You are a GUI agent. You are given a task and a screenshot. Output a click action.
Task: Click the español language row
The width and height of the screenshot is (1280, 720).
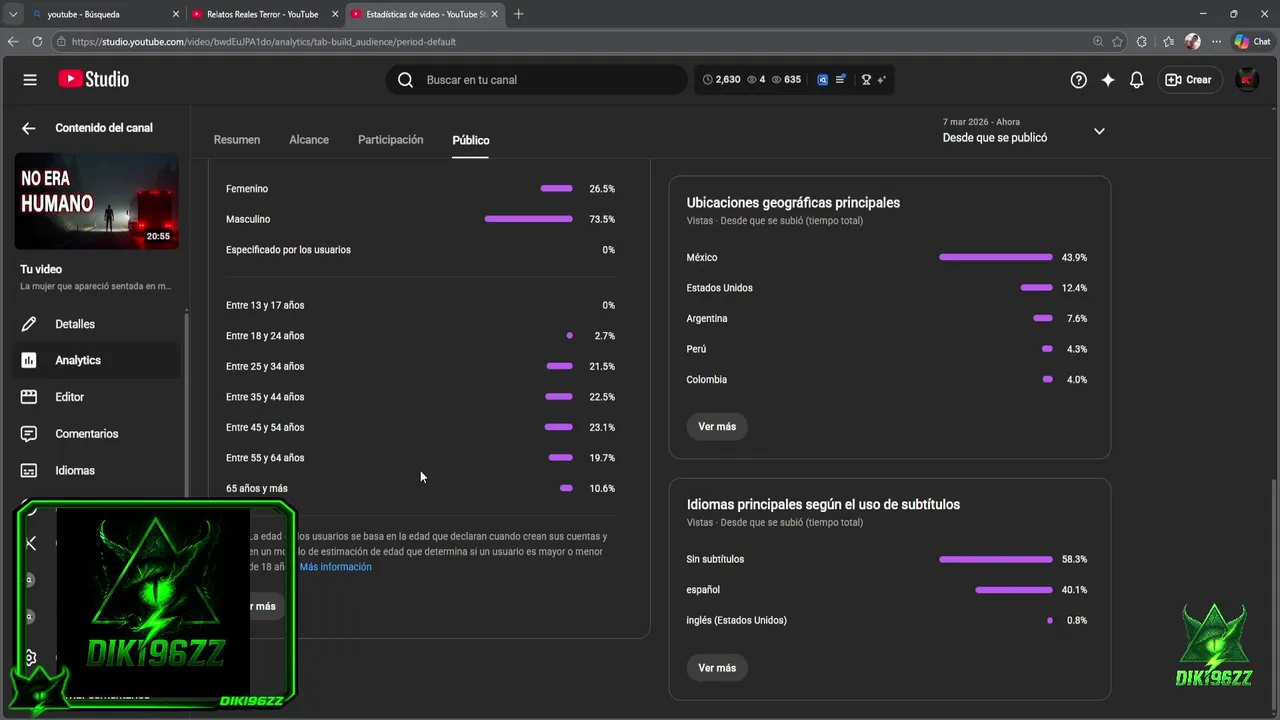click(887, 590)
